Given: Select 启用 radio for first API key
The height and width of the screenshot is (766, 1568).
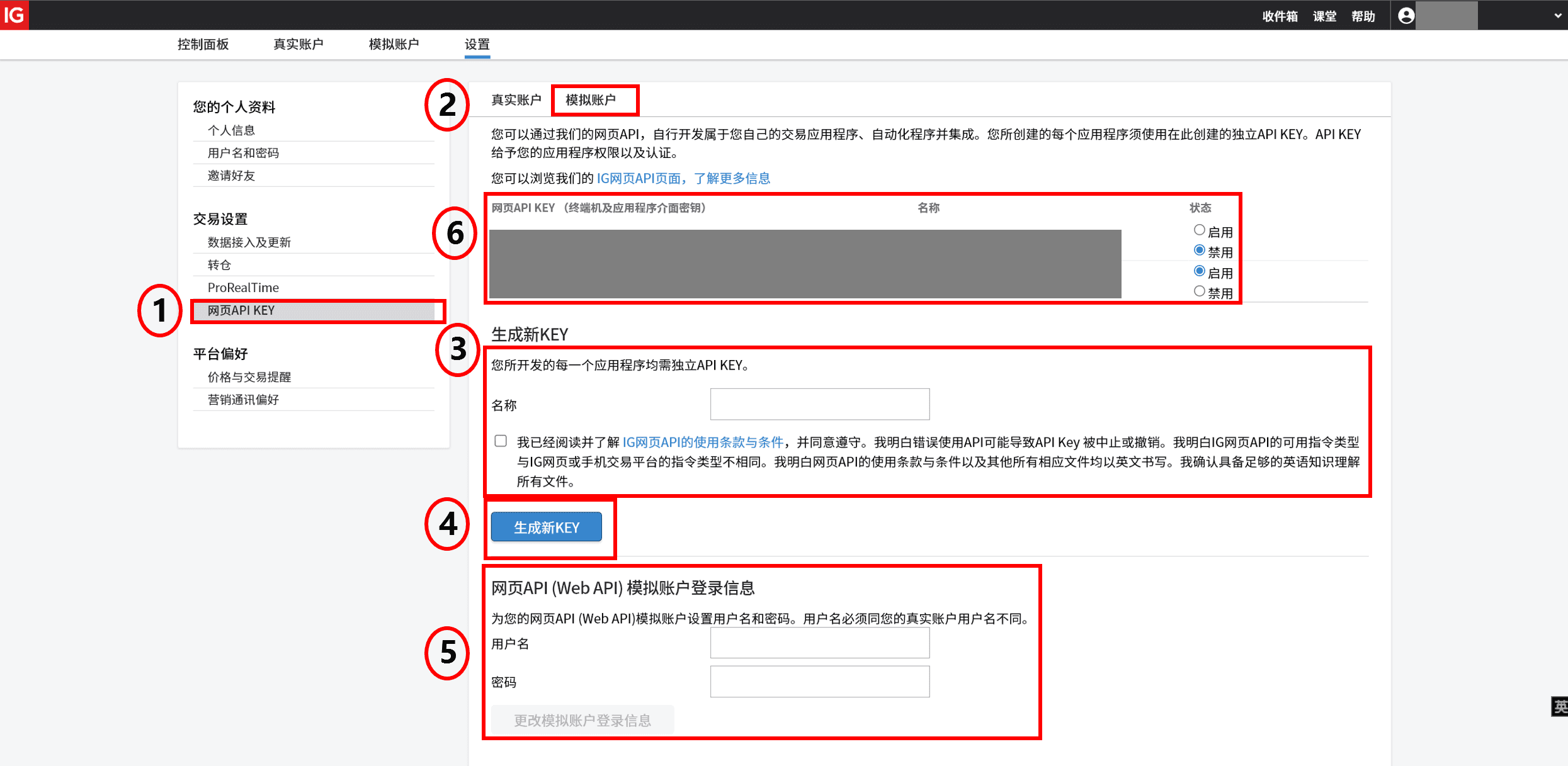Looking at the screenshot, I should coord(1199,230).
